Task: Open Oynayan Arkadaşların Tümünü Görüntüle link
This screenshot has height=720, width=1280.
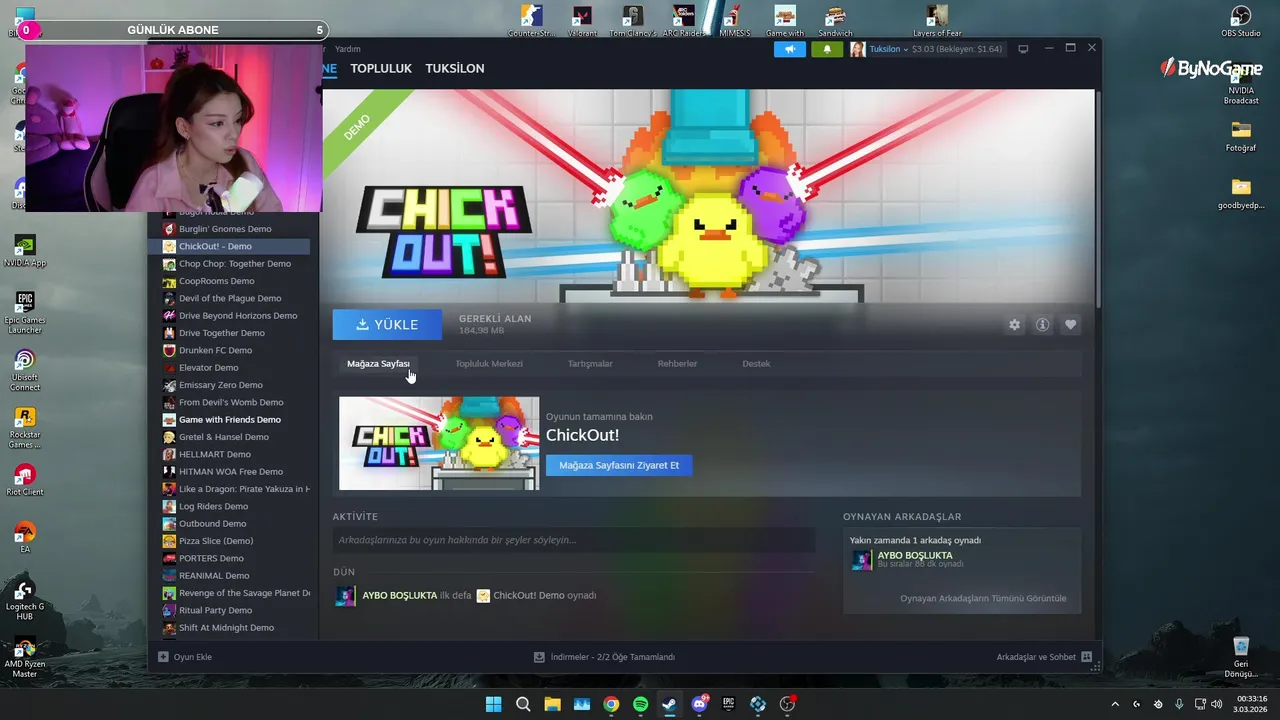Action: (983, 598)
